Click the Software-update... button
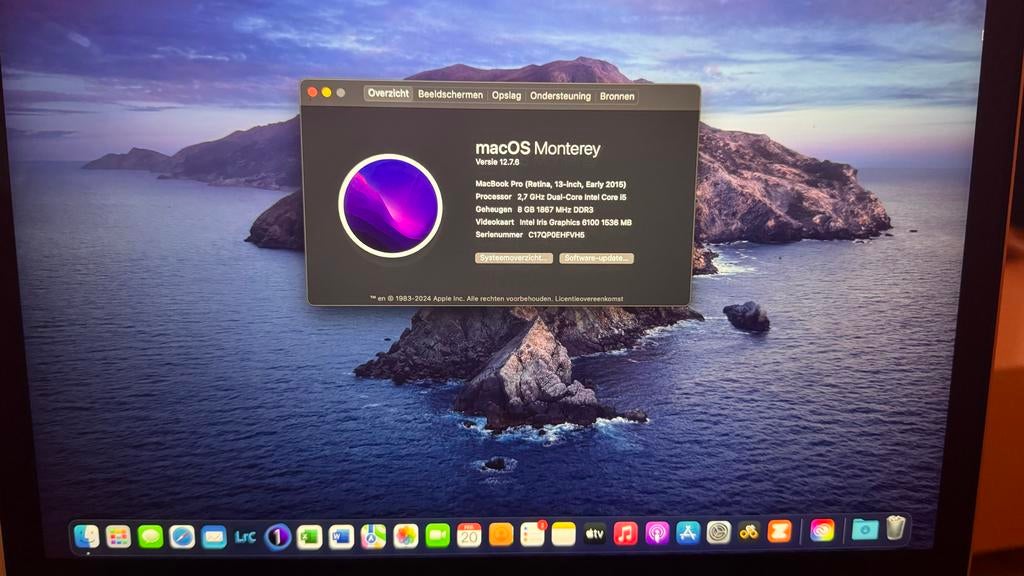 (x=596, y=258)
